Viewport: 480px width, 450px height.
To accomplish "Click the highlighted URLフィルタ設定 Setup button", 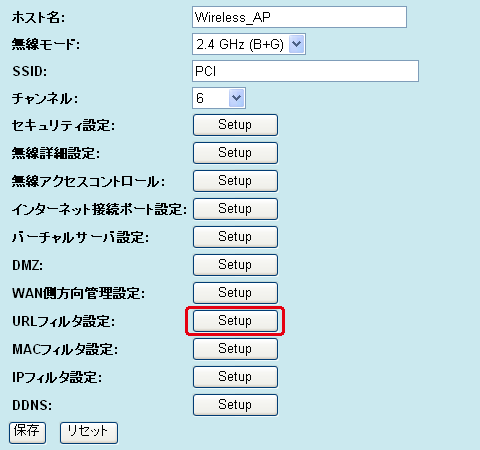I will coord(235,321).
